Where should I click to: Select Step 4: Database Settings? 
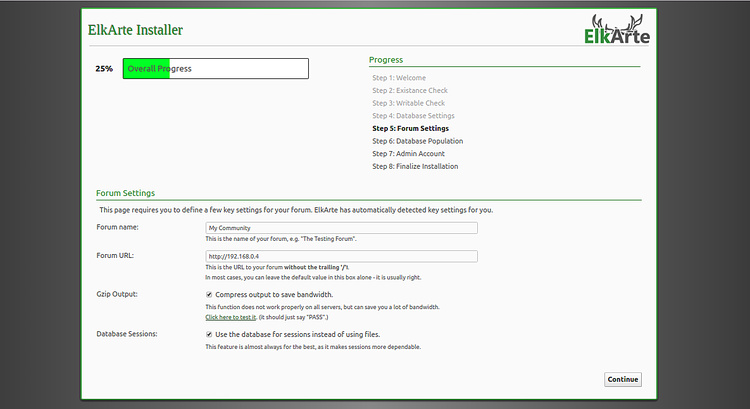pyautogui.click(x=413, y=116)
